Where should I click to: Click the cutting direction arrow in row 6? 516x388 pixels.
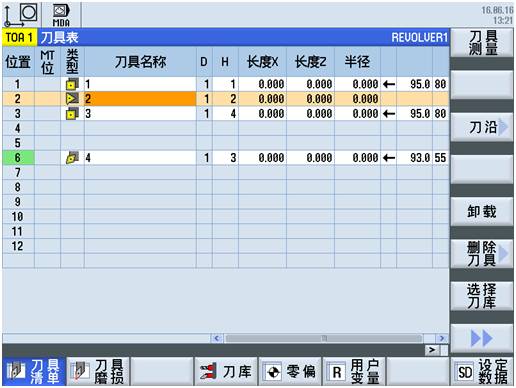pyautogui.click(x=389, y=158)
